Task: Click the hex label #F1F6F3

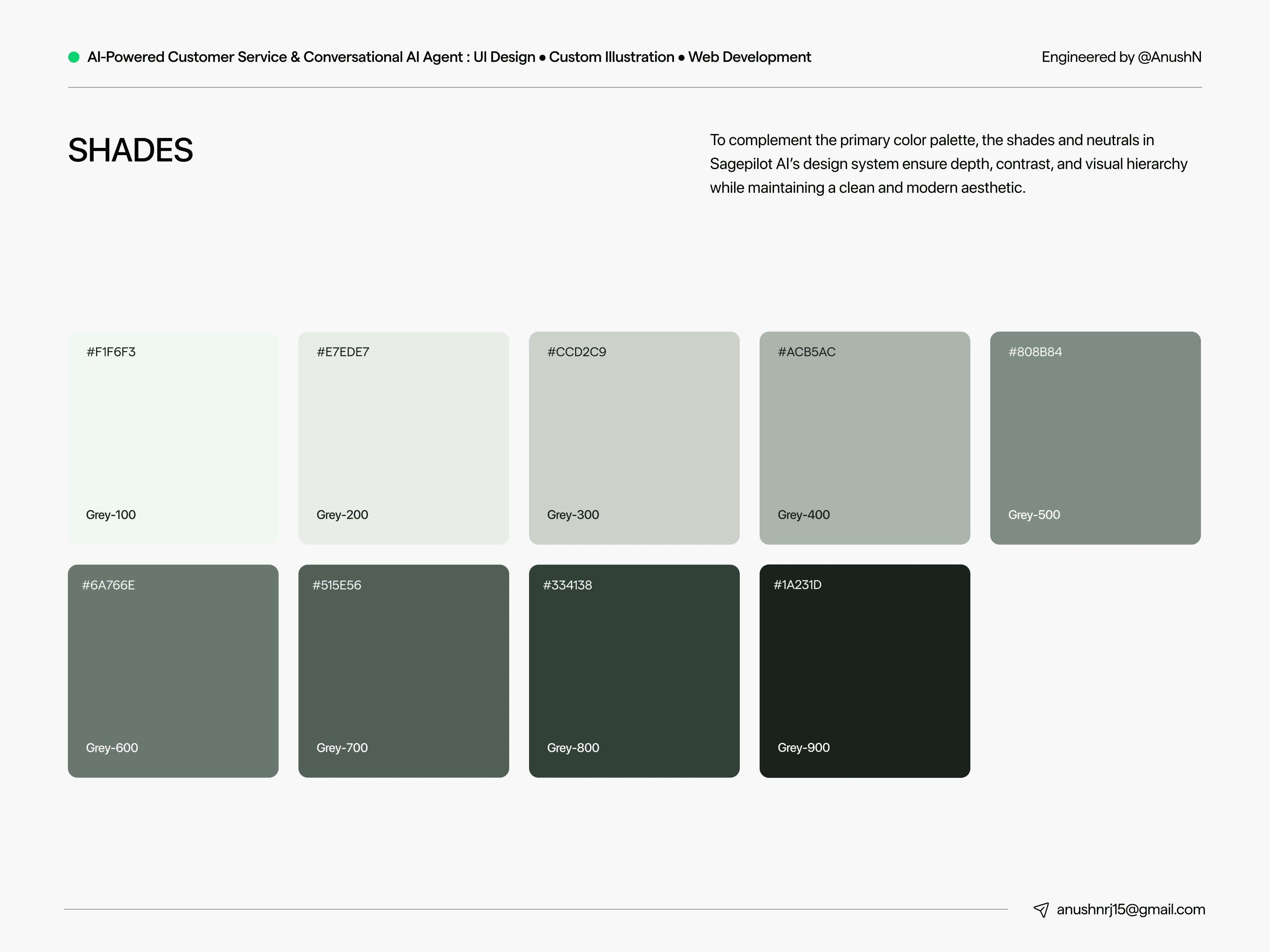Action: pos(111,352)
